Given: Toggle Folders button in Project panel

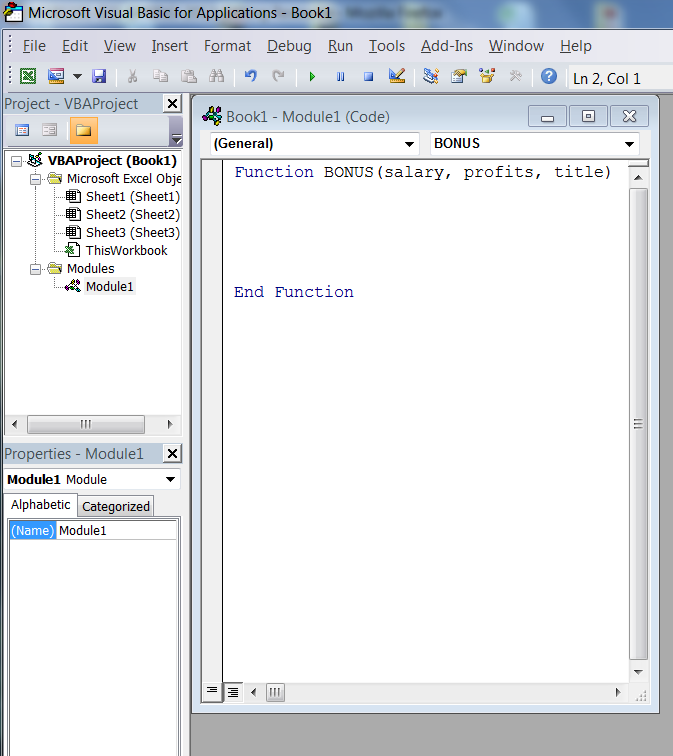Looking at the screenshot, I should (x=84, y=130).
